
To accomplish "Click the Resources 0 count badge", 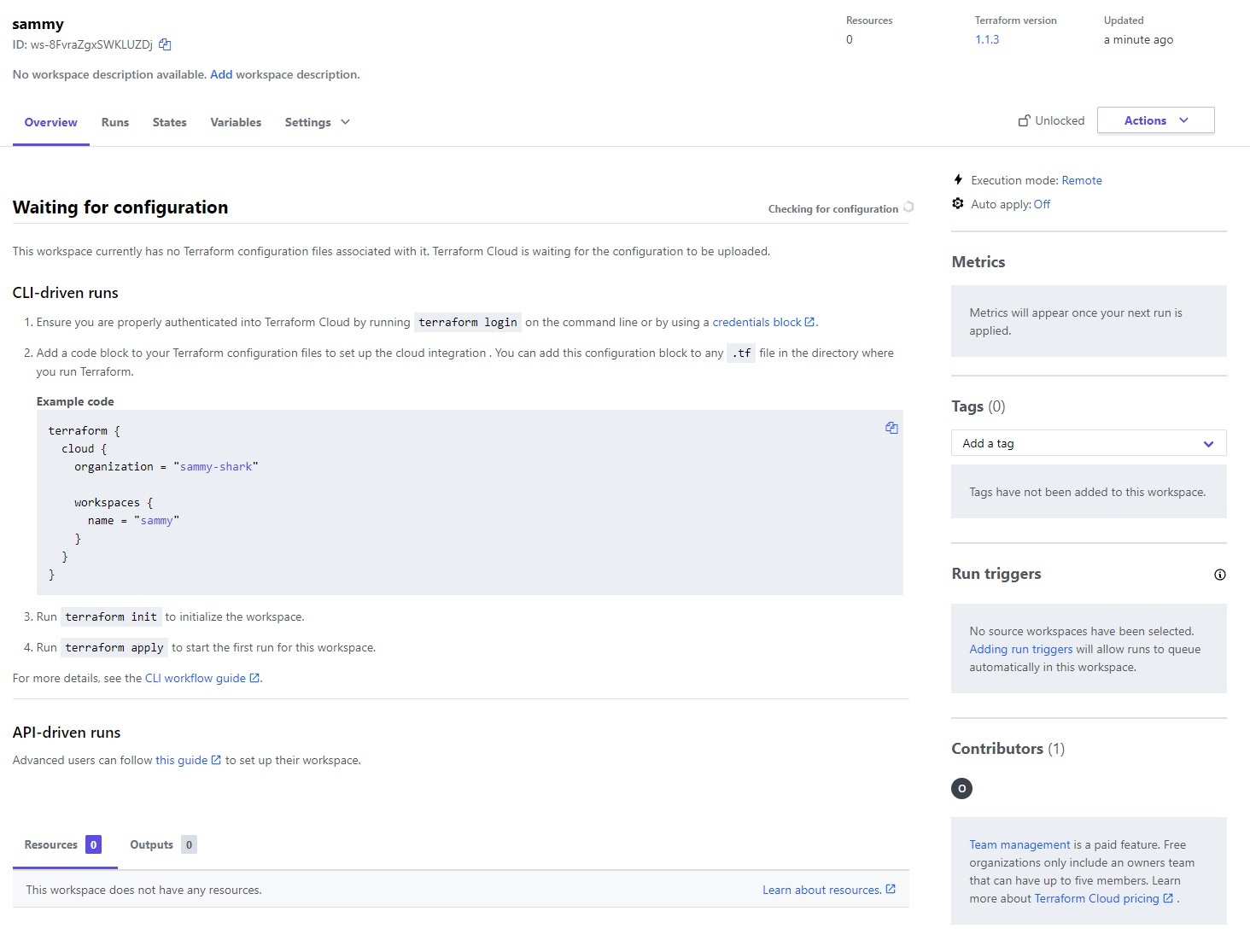I will coord(93,844).
